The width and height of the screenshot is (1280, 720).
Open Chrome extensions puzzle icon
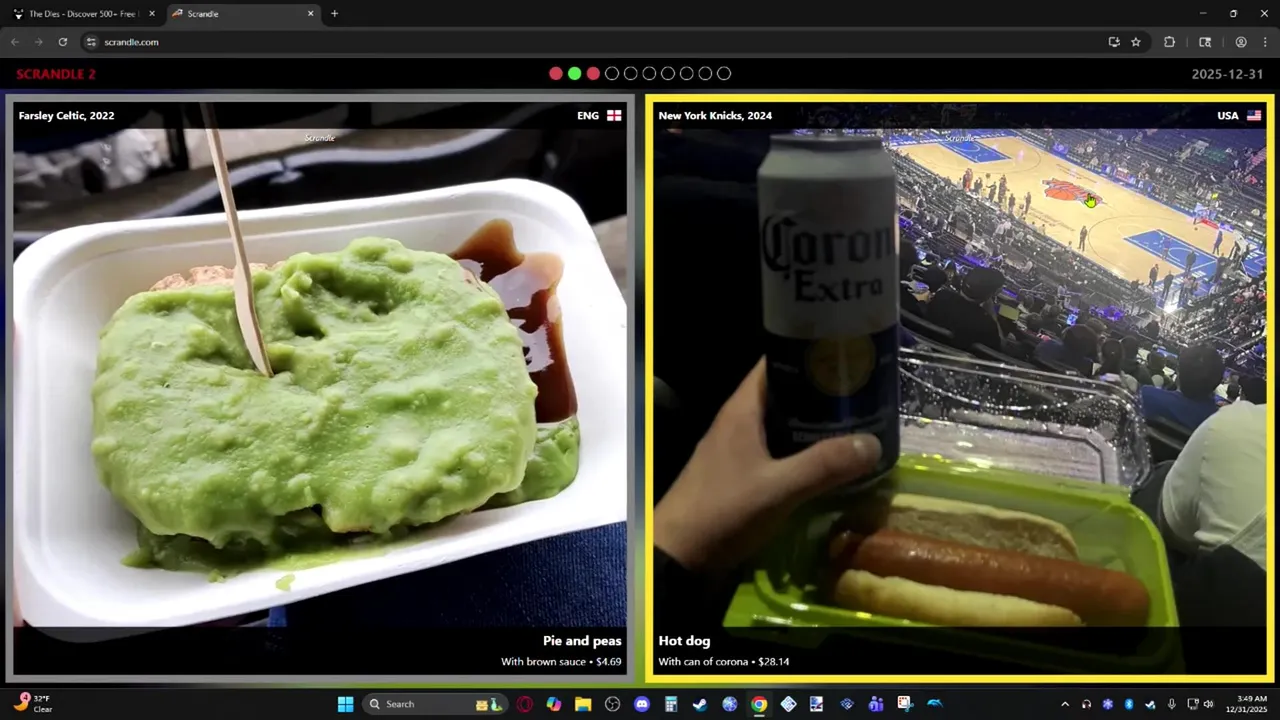click(x=1169, y=42)
